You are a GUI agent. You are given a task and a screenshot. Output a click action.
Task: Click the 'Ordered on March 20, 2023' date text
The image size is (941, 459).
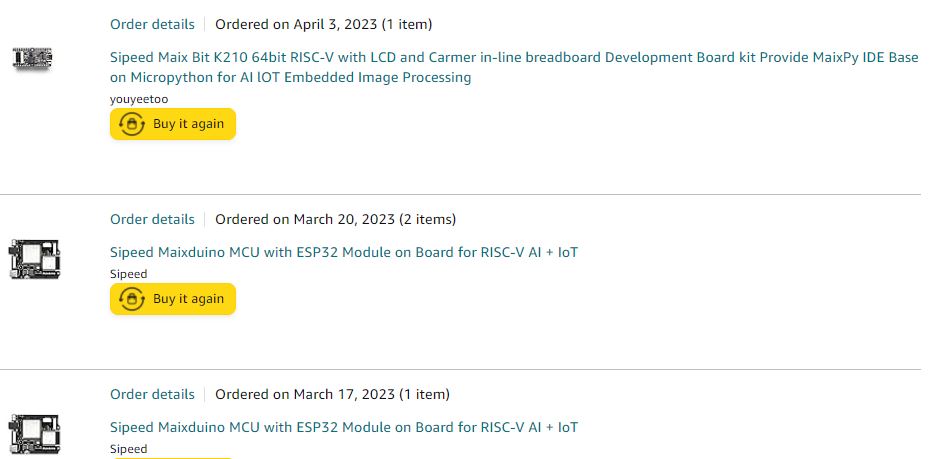click(x=305, y=220)
